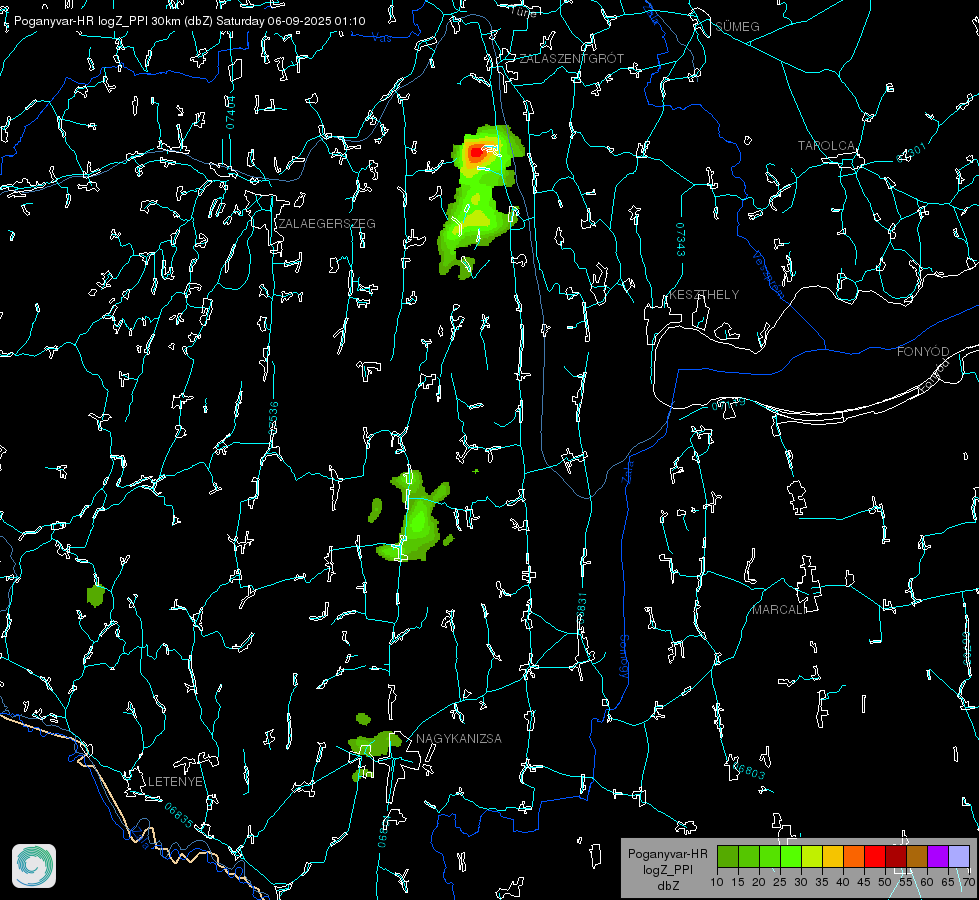This screenshot has height=900, width=979.
Task: Click the 06835 road number label
Action: coord(179,816)
